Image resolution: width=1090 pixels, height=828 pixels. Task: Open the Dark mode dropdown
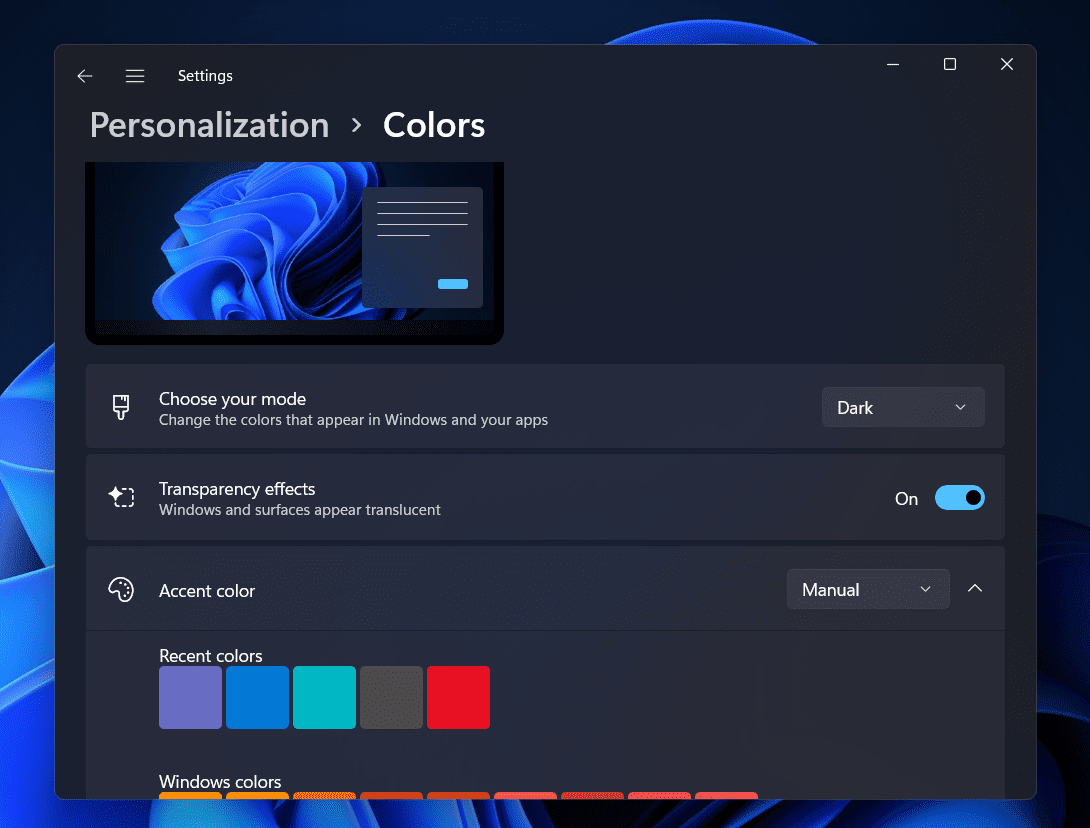coord(902,407)
